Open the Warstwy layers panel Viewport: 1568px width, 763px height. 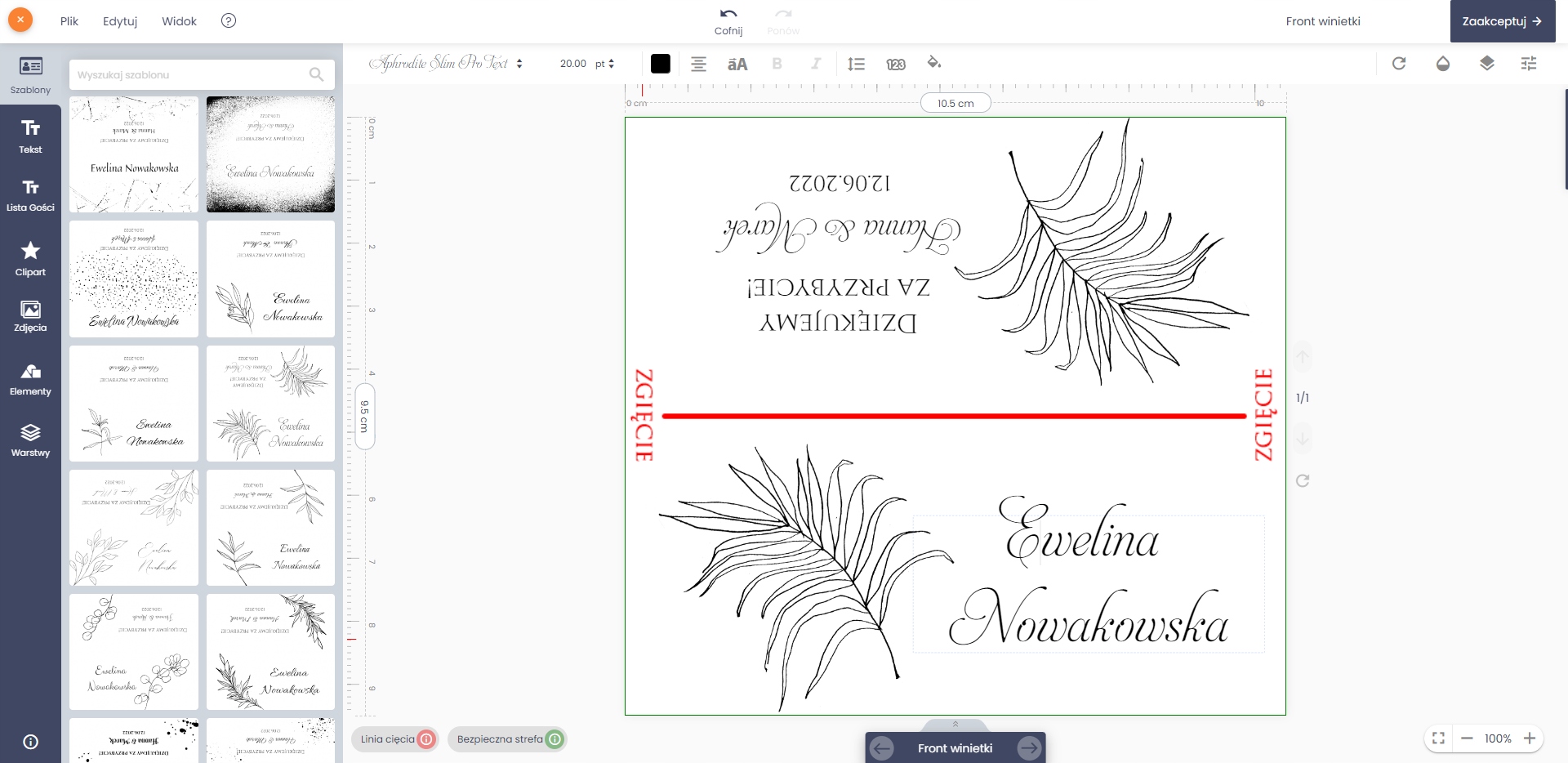[30, 441]
